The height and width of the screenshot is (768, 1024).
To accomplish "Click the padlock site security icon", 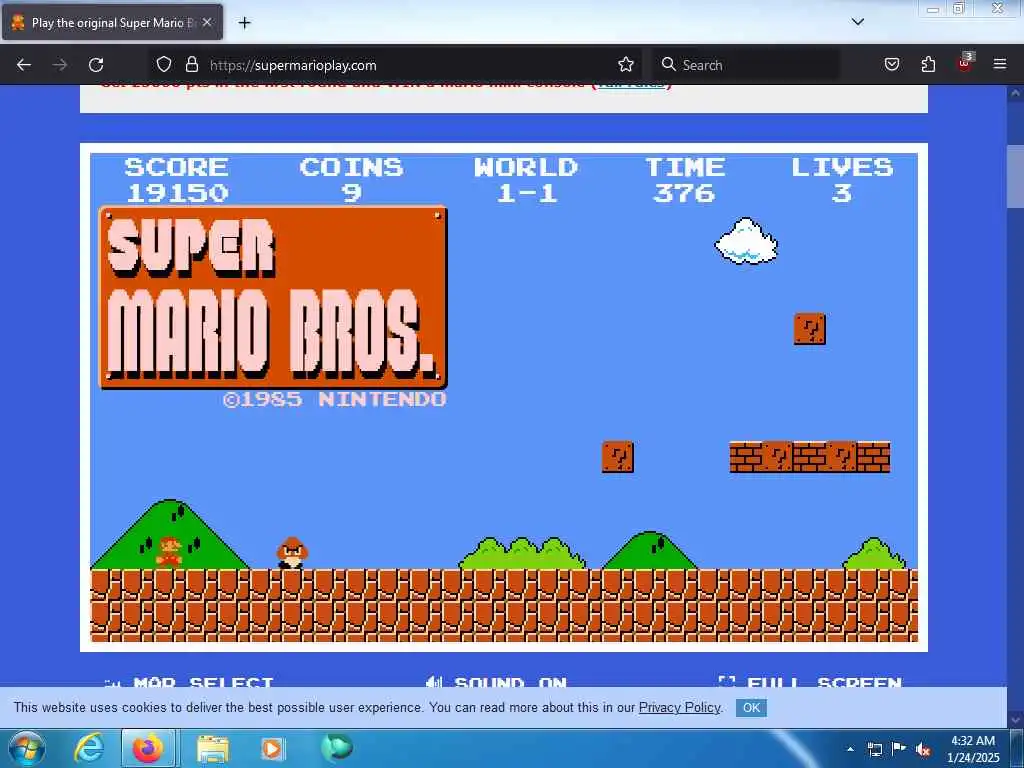I will point(191,65).
